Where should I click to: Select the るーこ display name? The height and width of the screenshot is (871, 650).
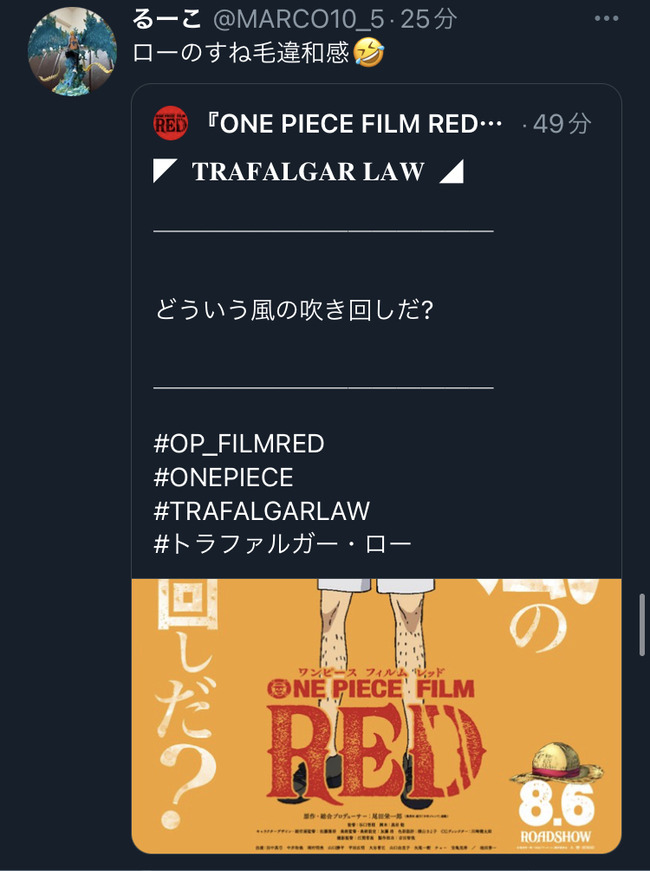pos(167,19)
